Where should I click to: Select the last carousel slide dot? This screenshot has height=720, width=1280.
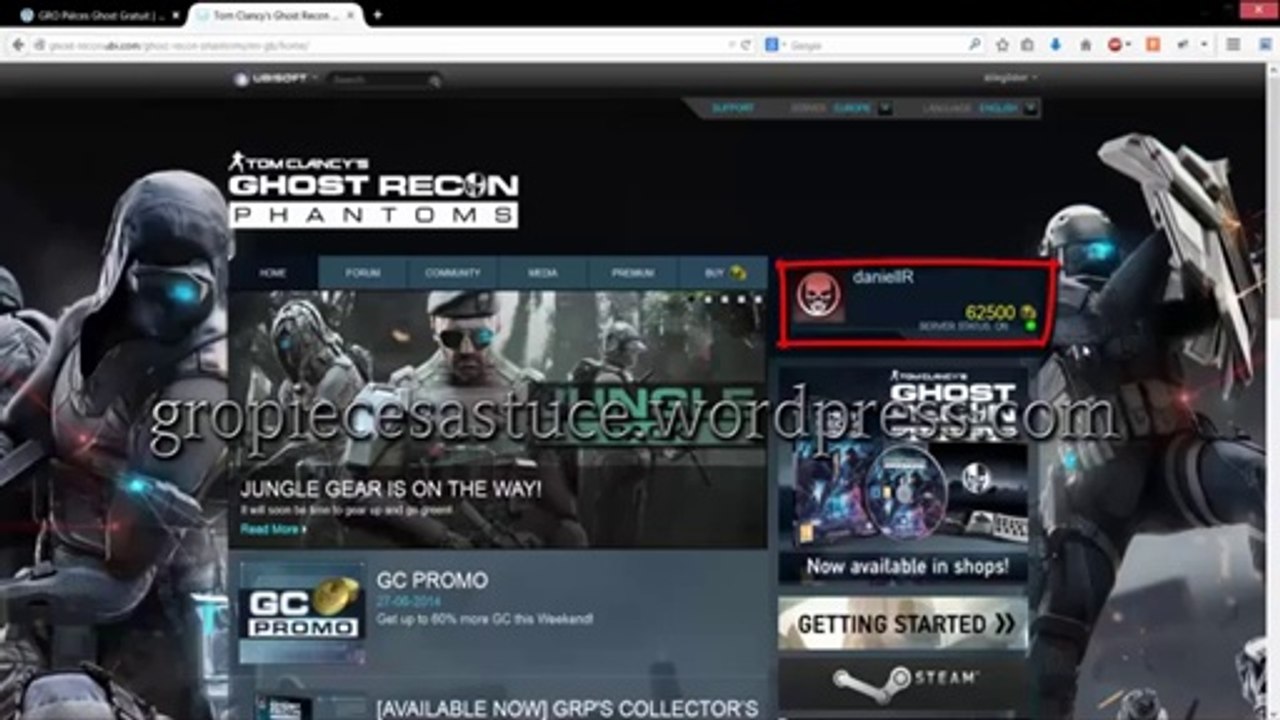757,298
